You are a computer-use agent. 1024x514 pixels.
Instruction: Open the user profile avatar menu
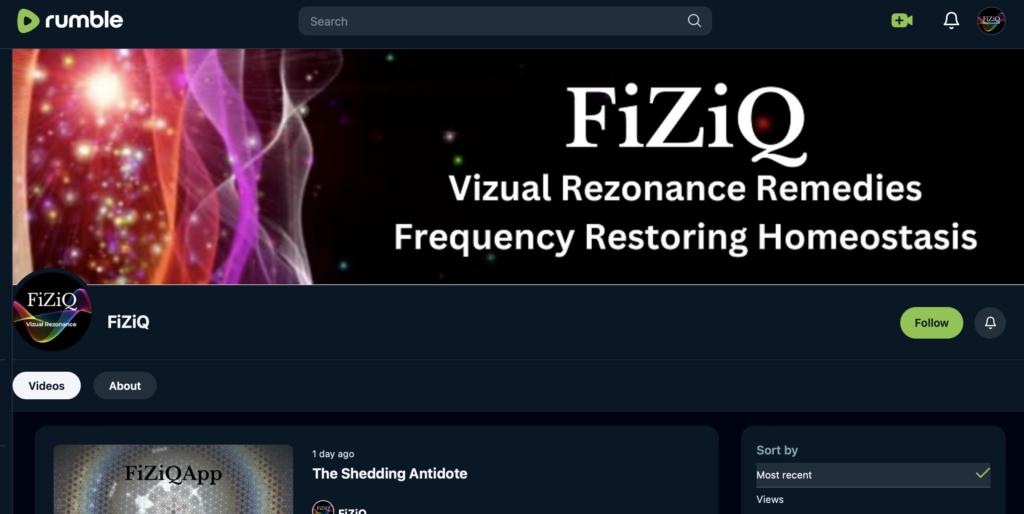[991, 21]
